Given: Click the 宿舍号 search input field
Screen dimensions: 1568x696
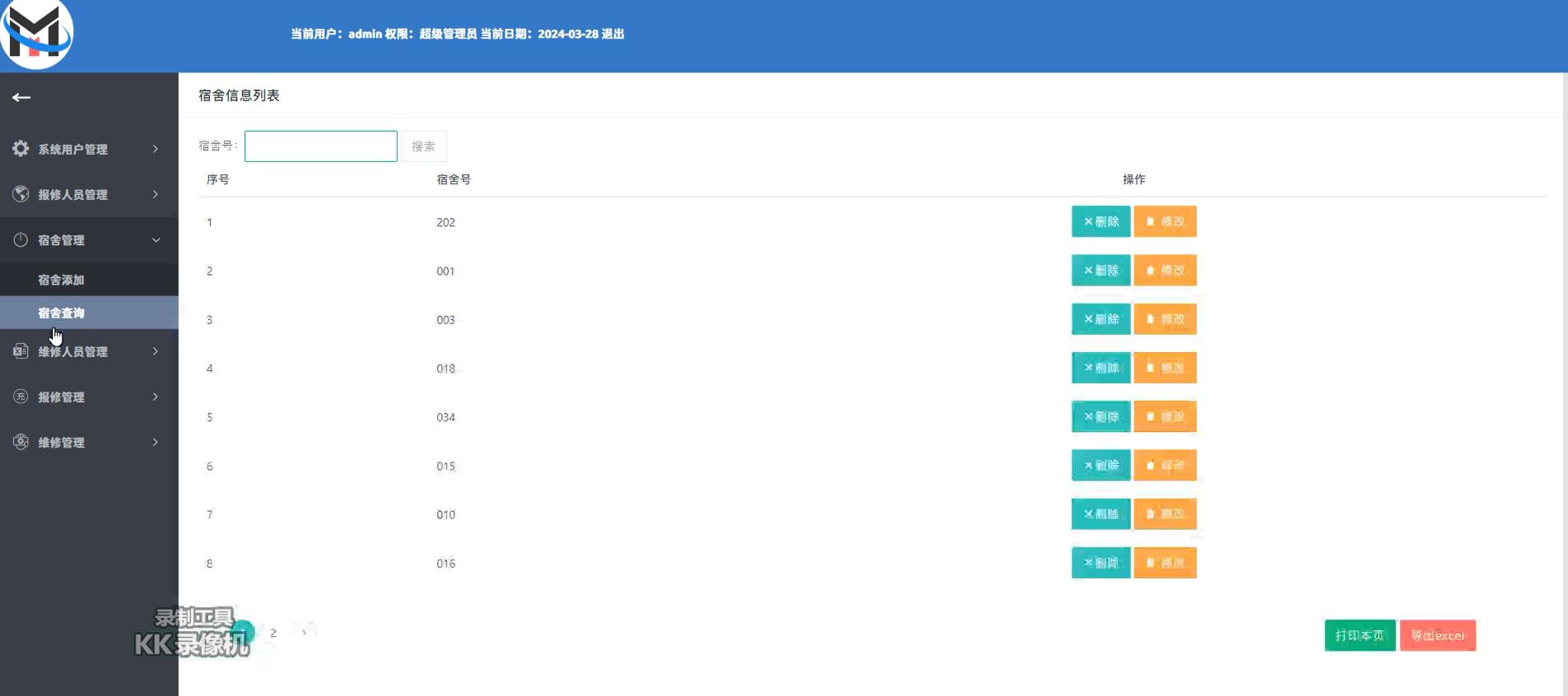Looking at the screenshot, I should (321, 146).
